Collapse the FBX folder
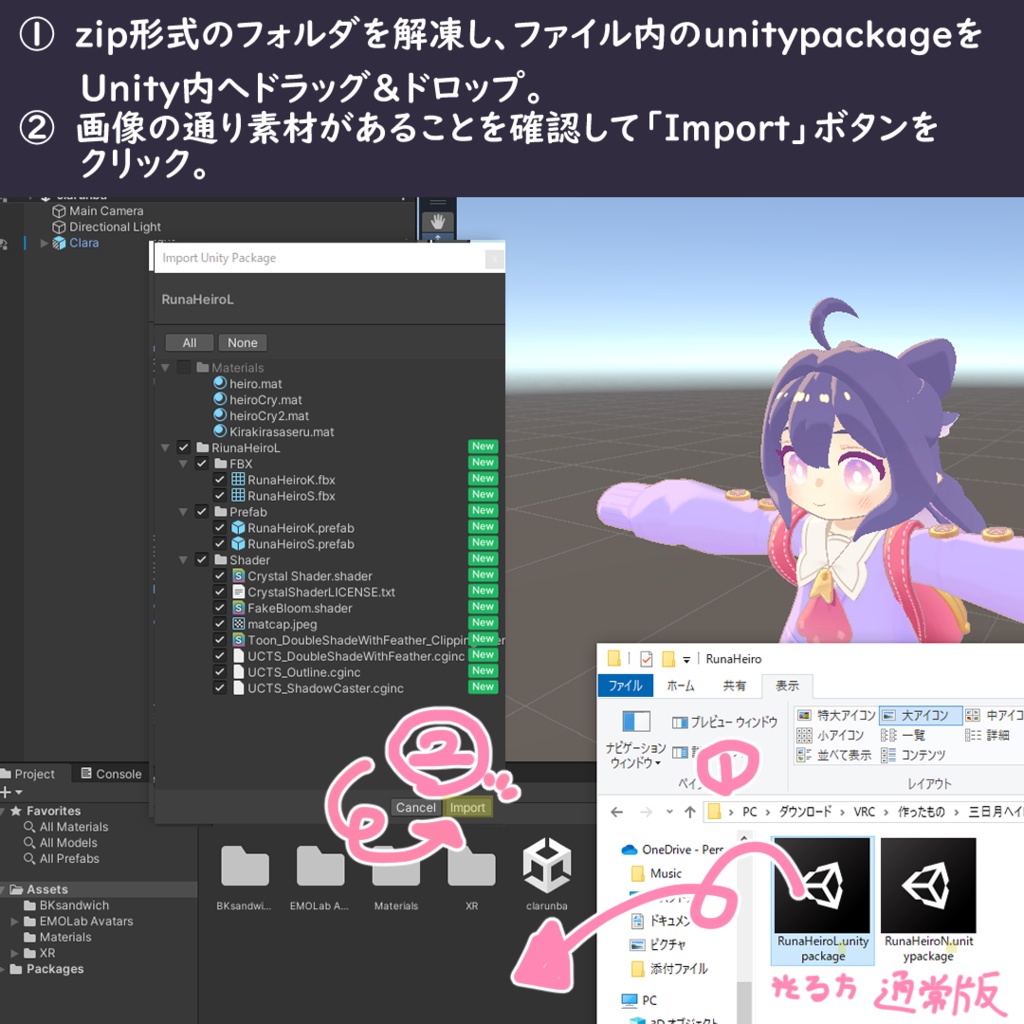This screenshot has height=1024, width=1024. (184, 464)
